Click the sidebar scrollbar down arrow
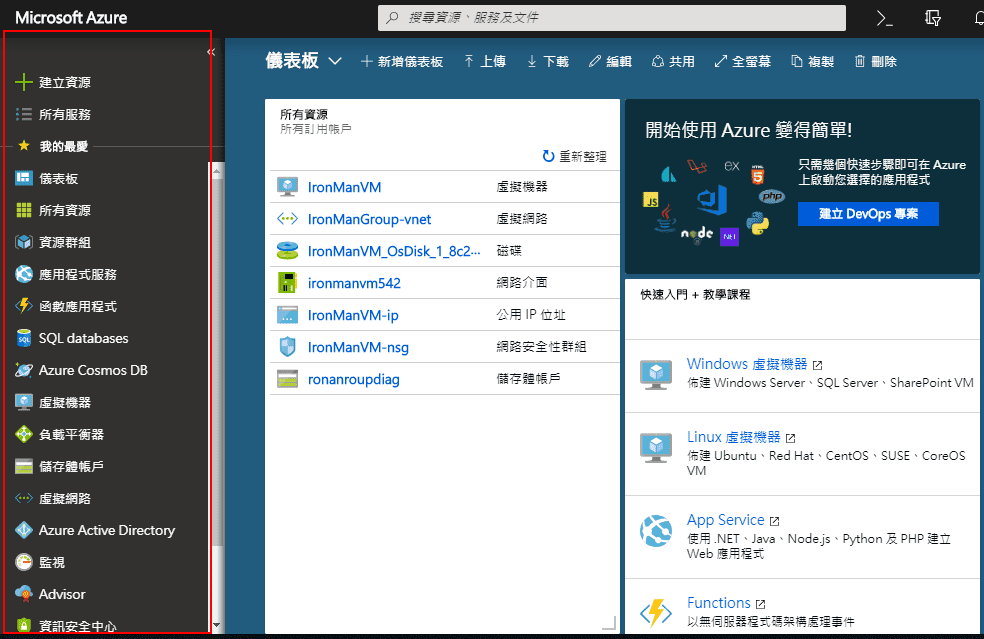984x639 pixels. point(217,625)
